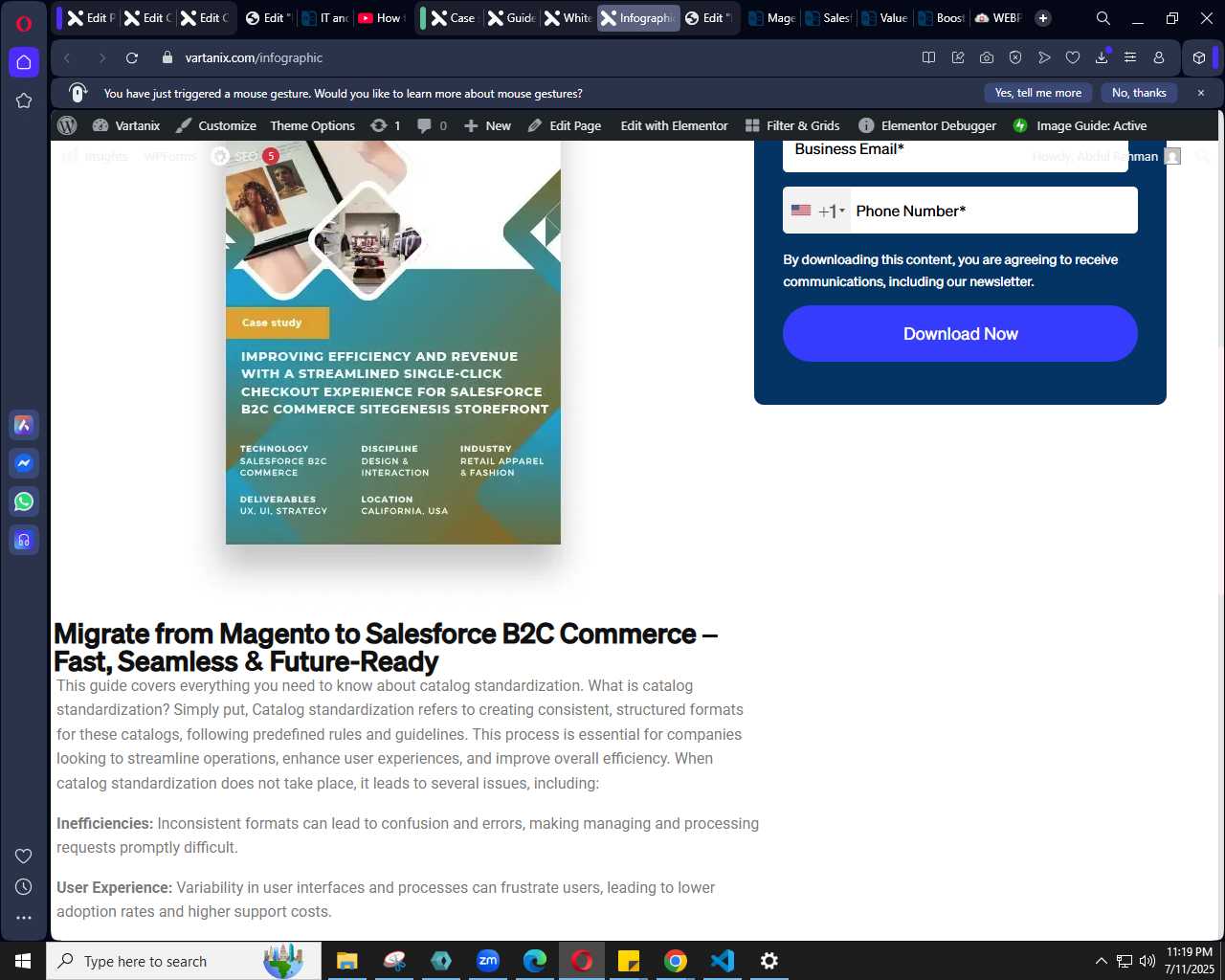Switch to the Infographic tab

pyautogui.click(x=638, y=18)
